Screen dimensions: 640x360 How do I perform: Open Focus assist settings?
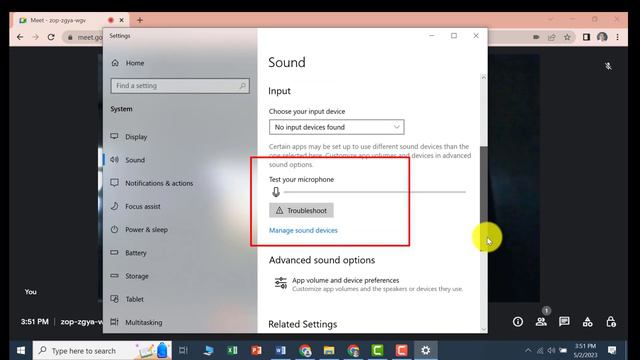136,207
